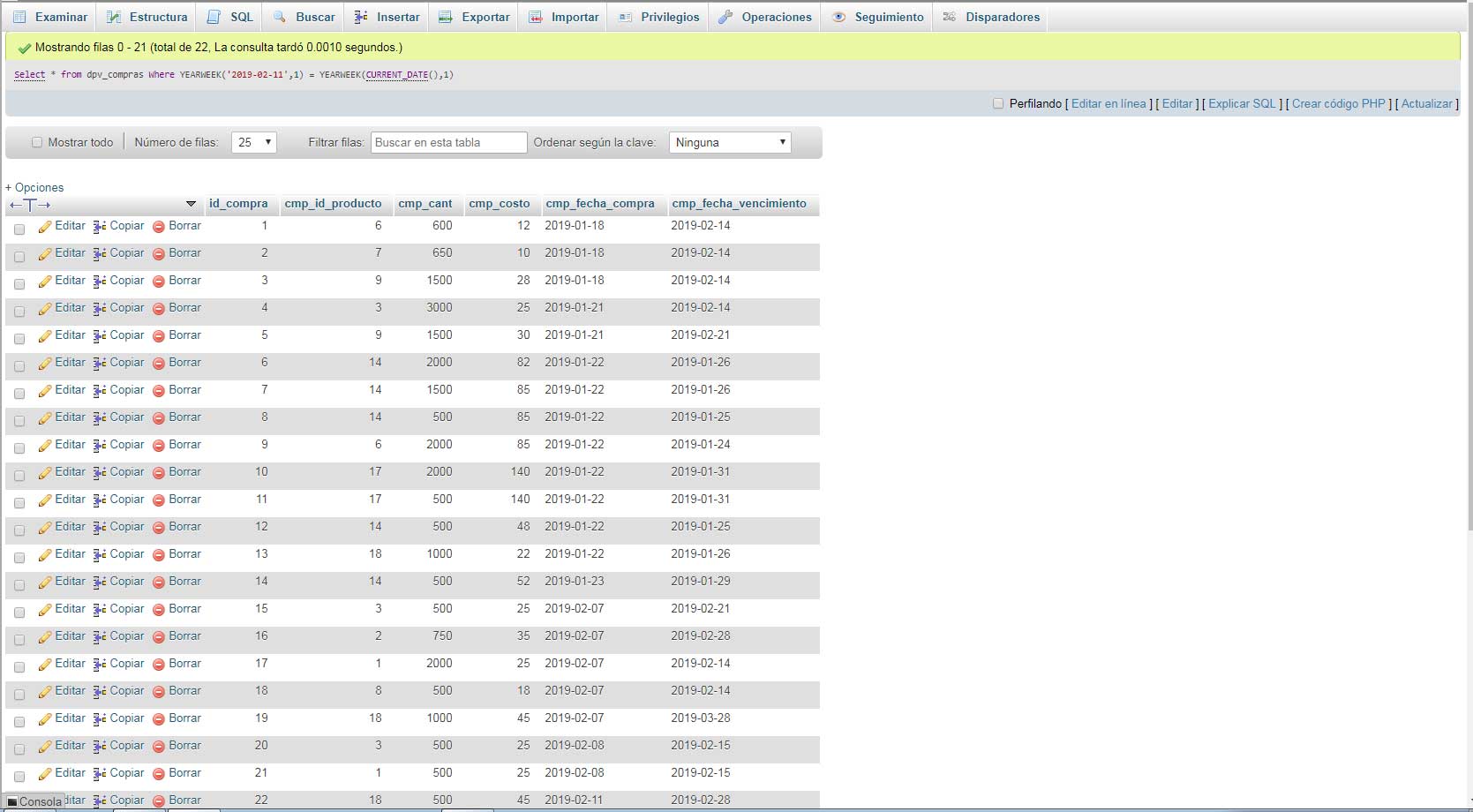Click pencil edit icon for row 12
The width and height of the screenshot is (1473, 812).
[x=45, y=528]
